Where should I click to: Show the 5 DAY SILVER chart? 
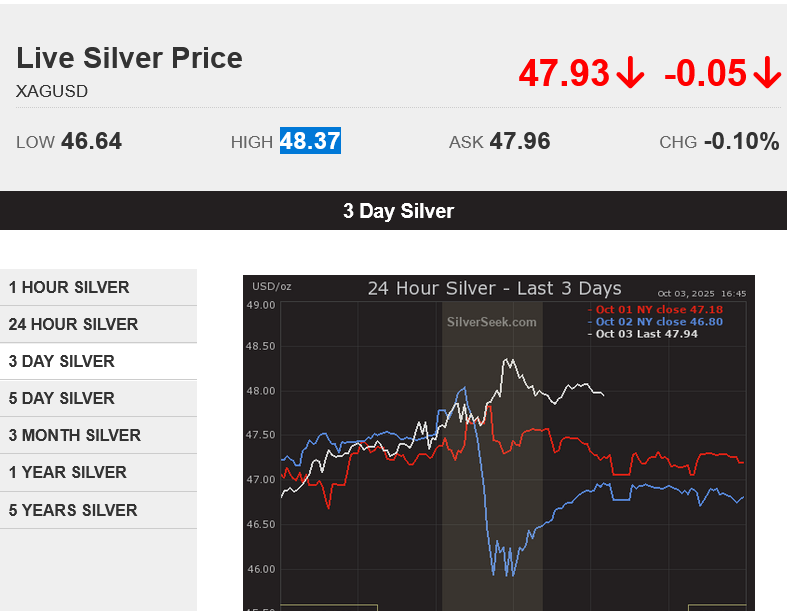tap(62, 398)
